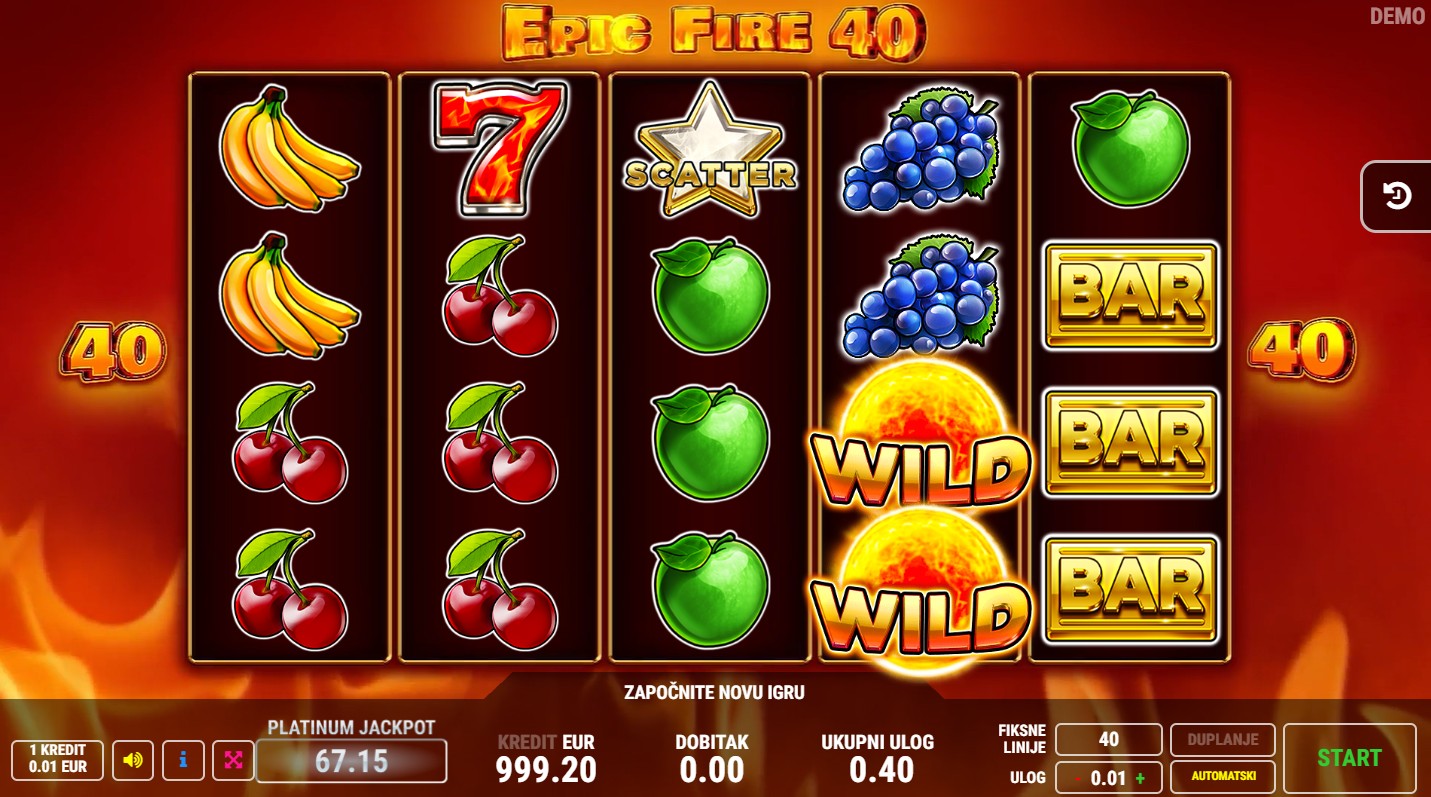The height and width of the screenshot is (797, 1431).
Task: Click the fixed lines 40 field
Action: (1108, 740)
